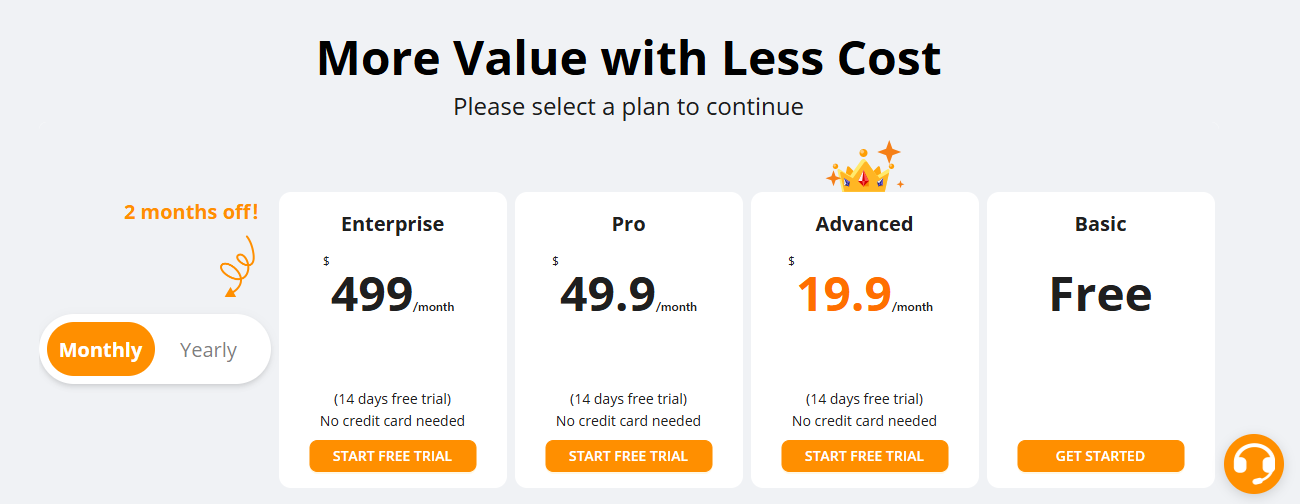The height and width of the screenshot is (504, 1300).
Task: Click the 499 per month price
Action: (x=392, y=294)
